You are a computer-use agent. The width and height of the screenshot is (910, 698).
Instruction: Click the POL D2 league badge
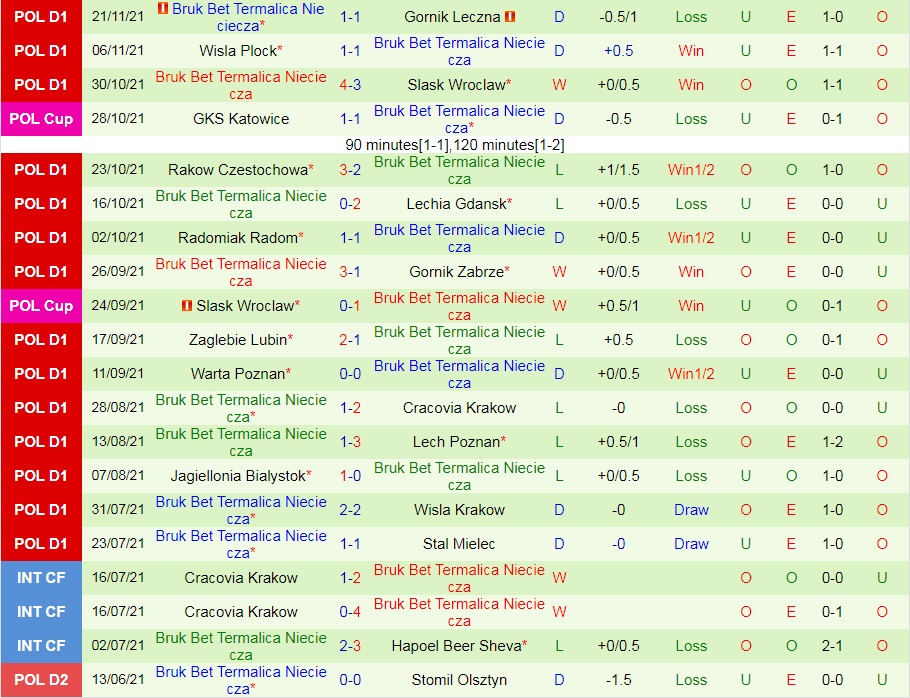(x=41, y=680)
